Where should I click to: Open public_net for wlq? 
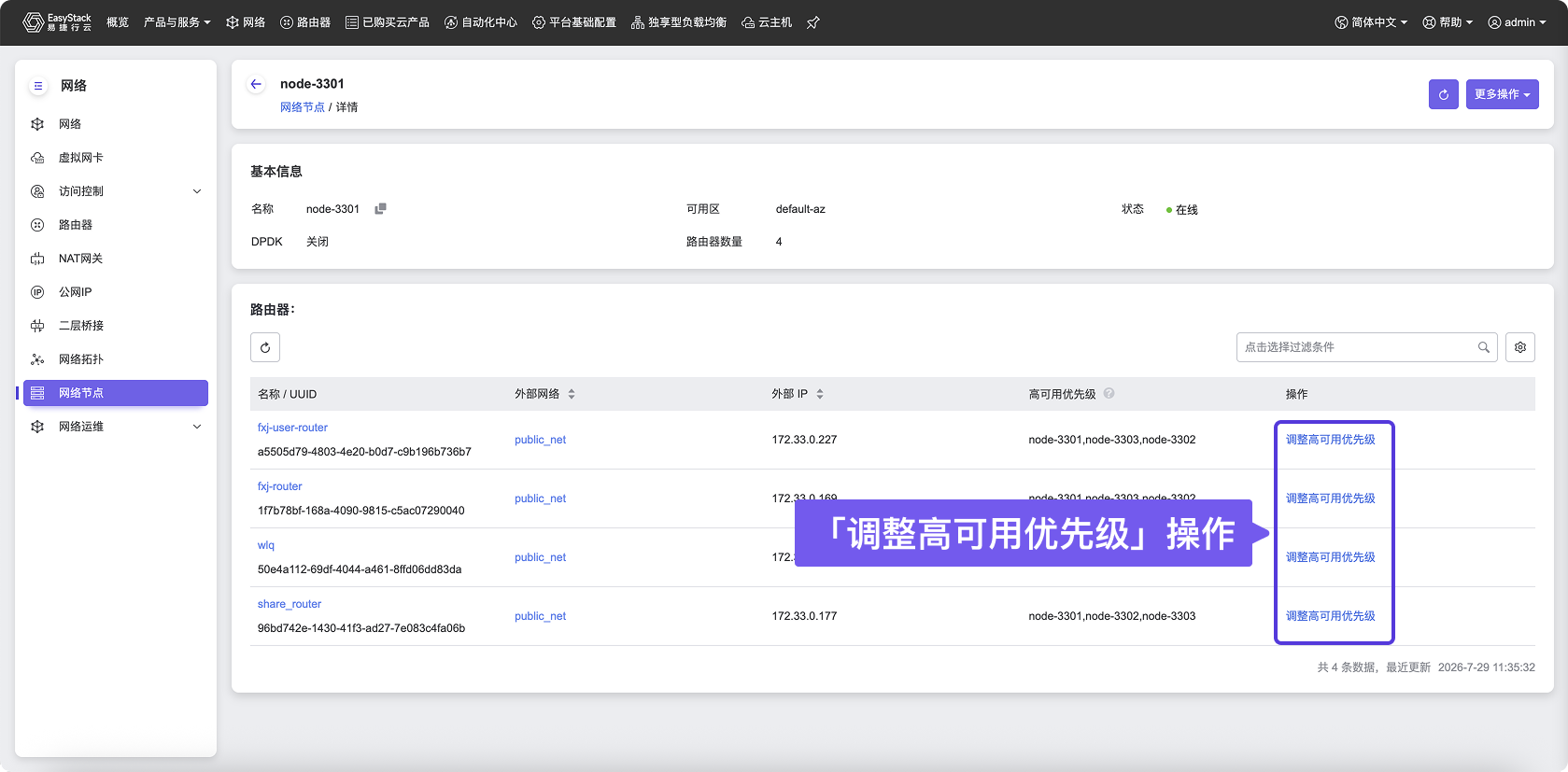pos(541,557)
